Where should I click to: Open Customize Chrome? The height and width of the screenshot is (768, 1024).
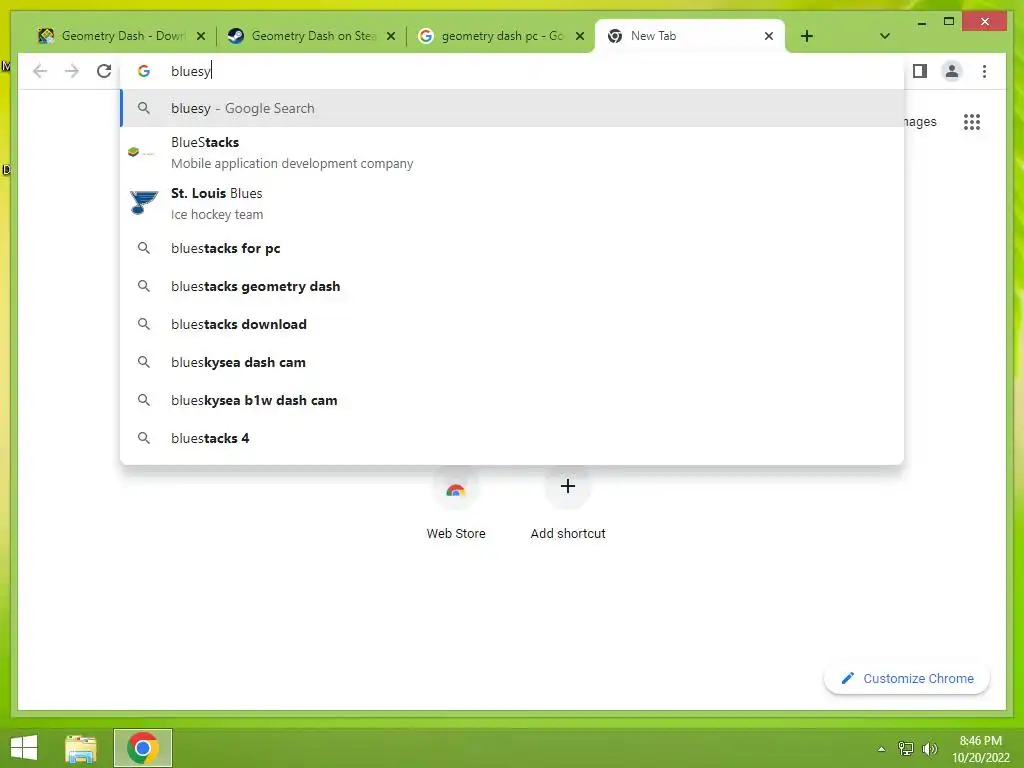tap(907, 679)
